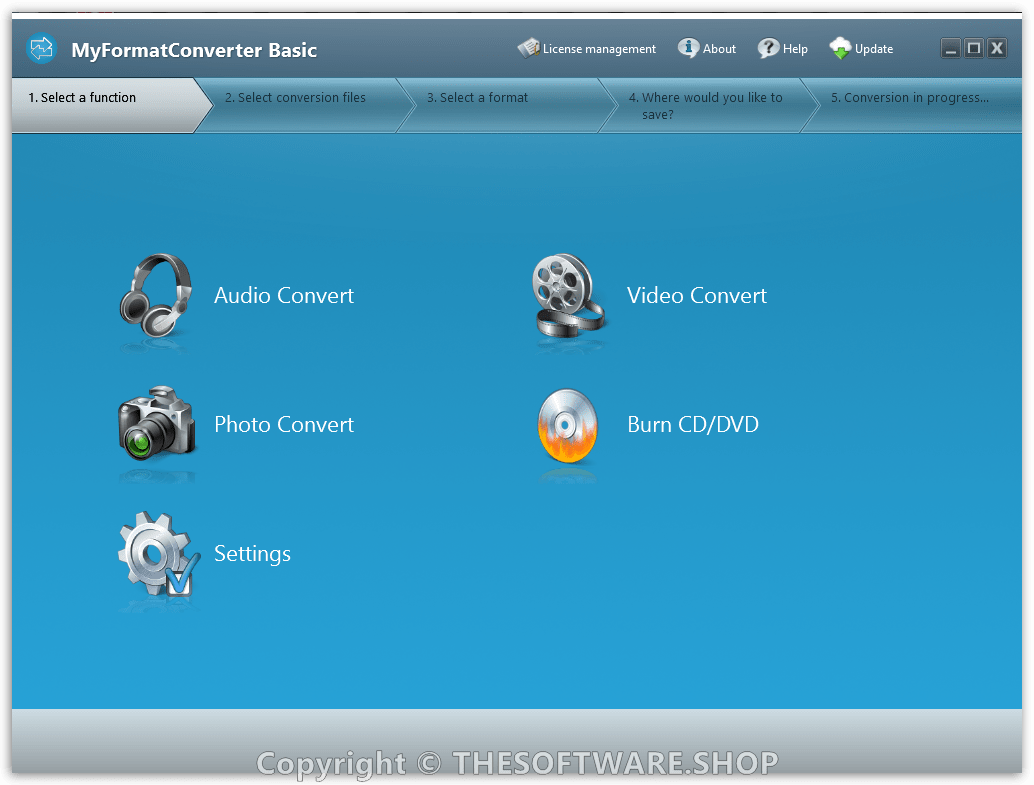Select the film reel Video Convert icon
This screenshot has height=785, width=1034.
click(568, 296)
